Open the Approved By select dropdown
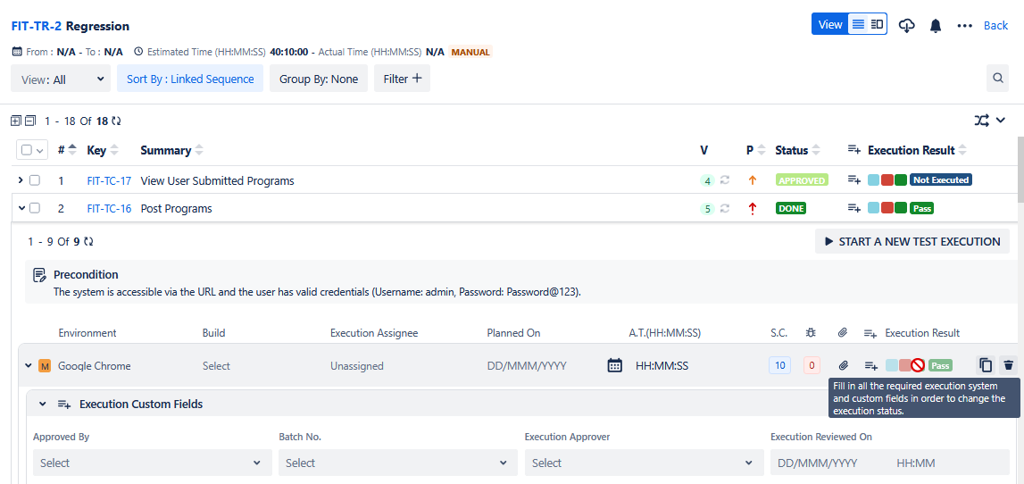Screen dimensions: 1024x484 pos(151,463)
